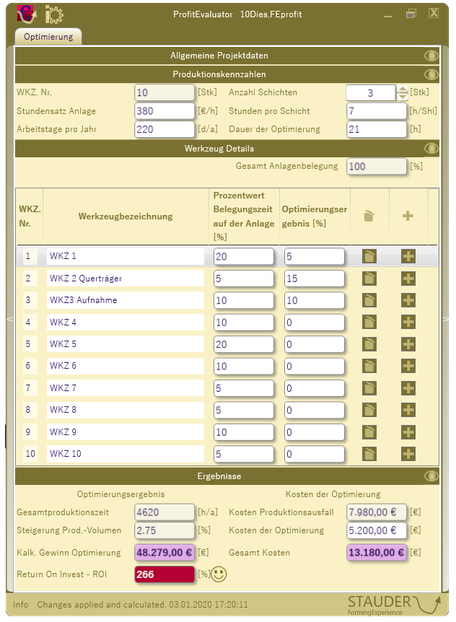Add a row after WKZ 8
Viewport: 456px width, 622px height.
[408, 410]
